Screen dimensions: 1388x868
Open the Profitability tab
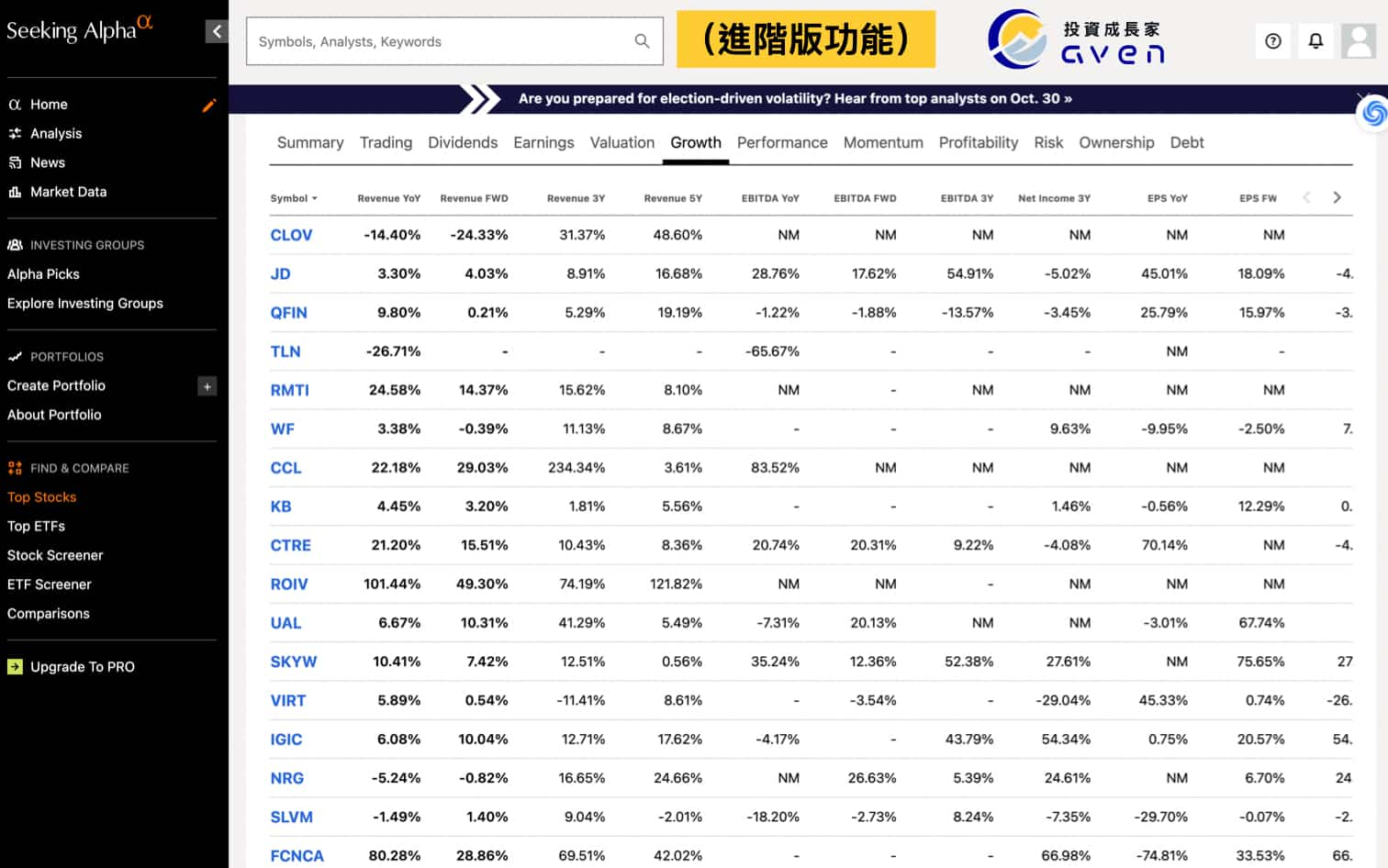point(979,142)
